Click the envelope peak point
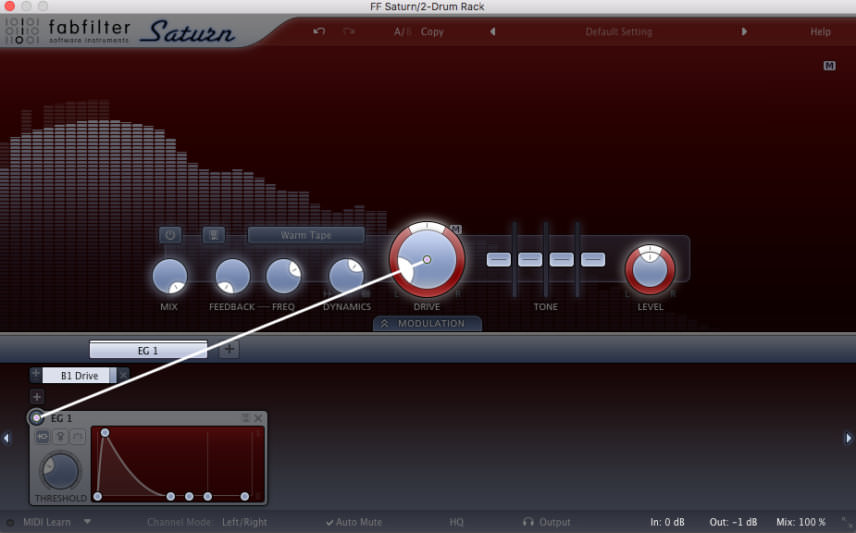Screen dimensions: 856x533 click(x=105, y=433)
